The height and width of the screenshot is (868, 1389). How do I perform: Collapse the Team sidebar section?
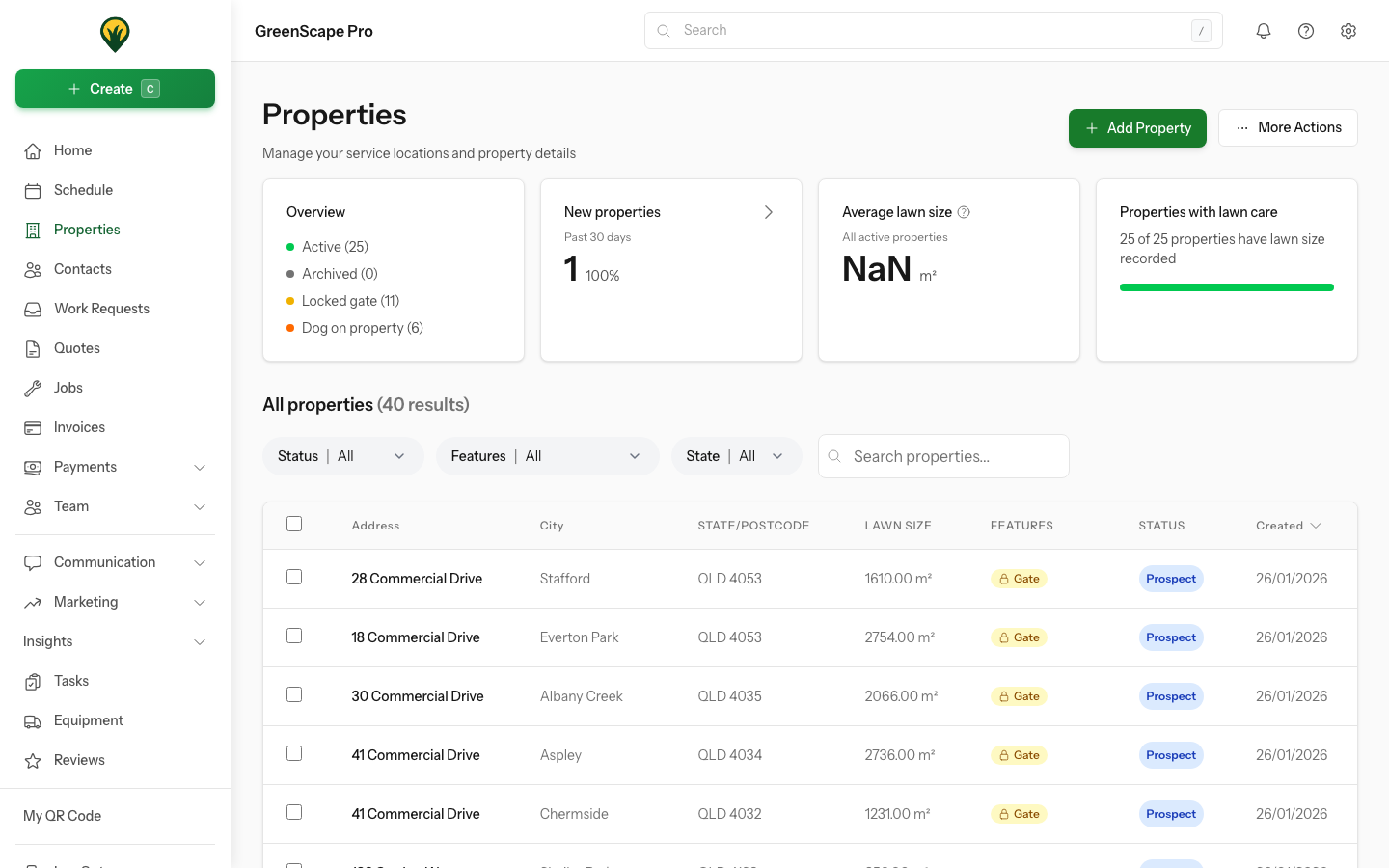(x=200, y=506)
